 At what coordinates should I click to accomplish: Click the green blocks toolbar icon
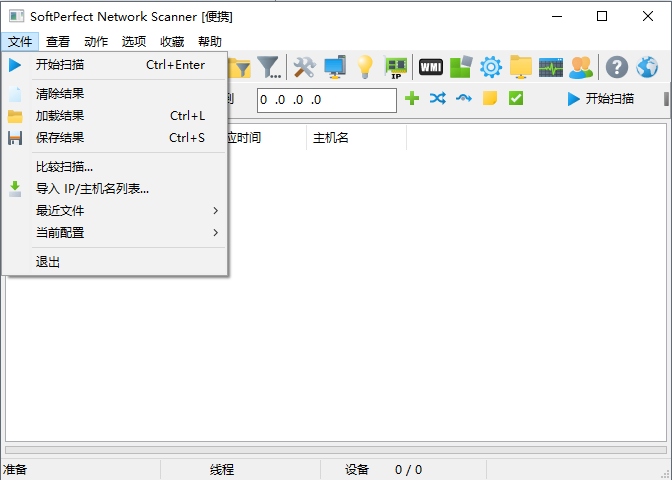(x=461, y=67)
